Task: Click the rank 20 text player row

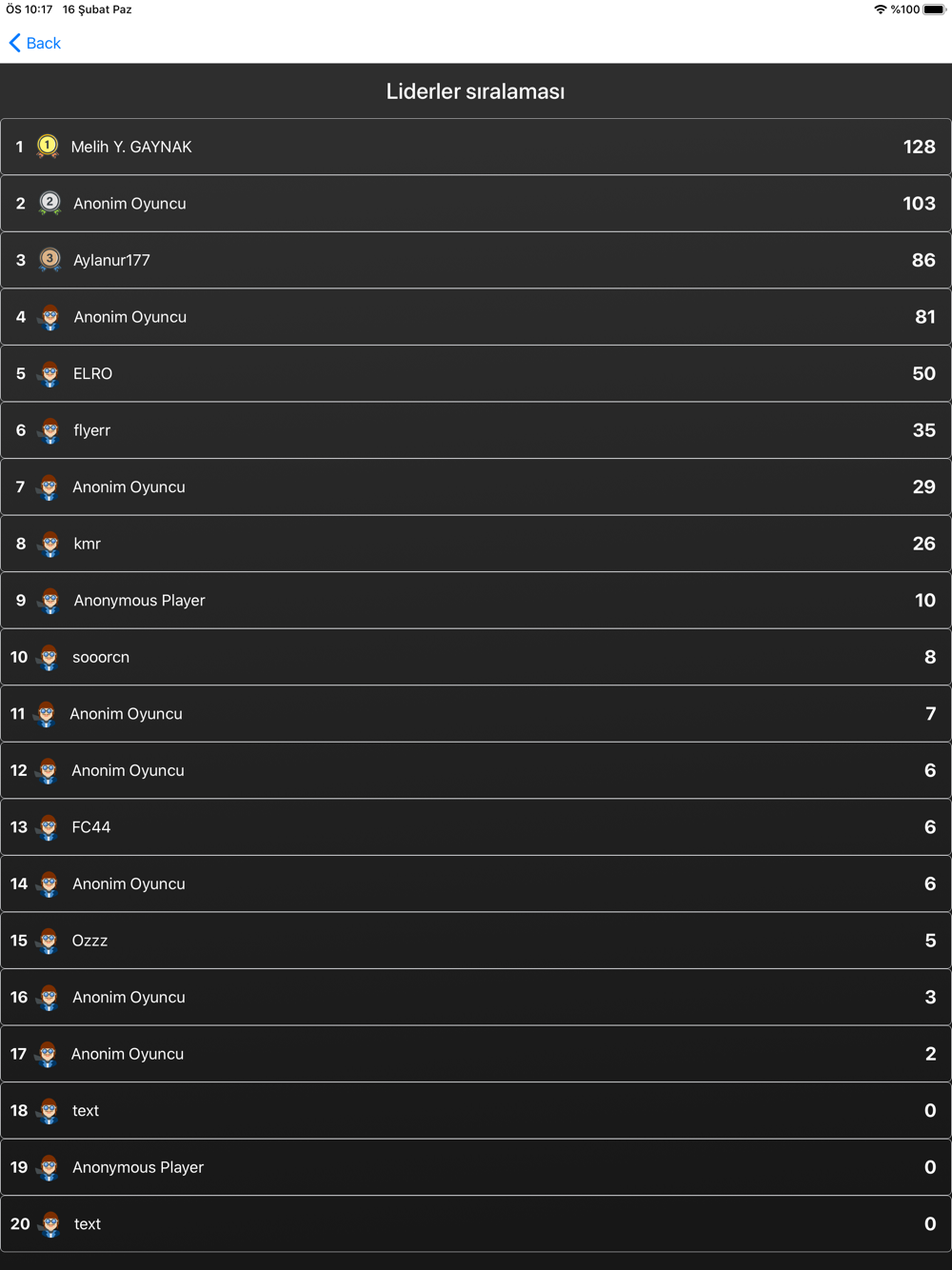Action: [x=476, y=1224]
